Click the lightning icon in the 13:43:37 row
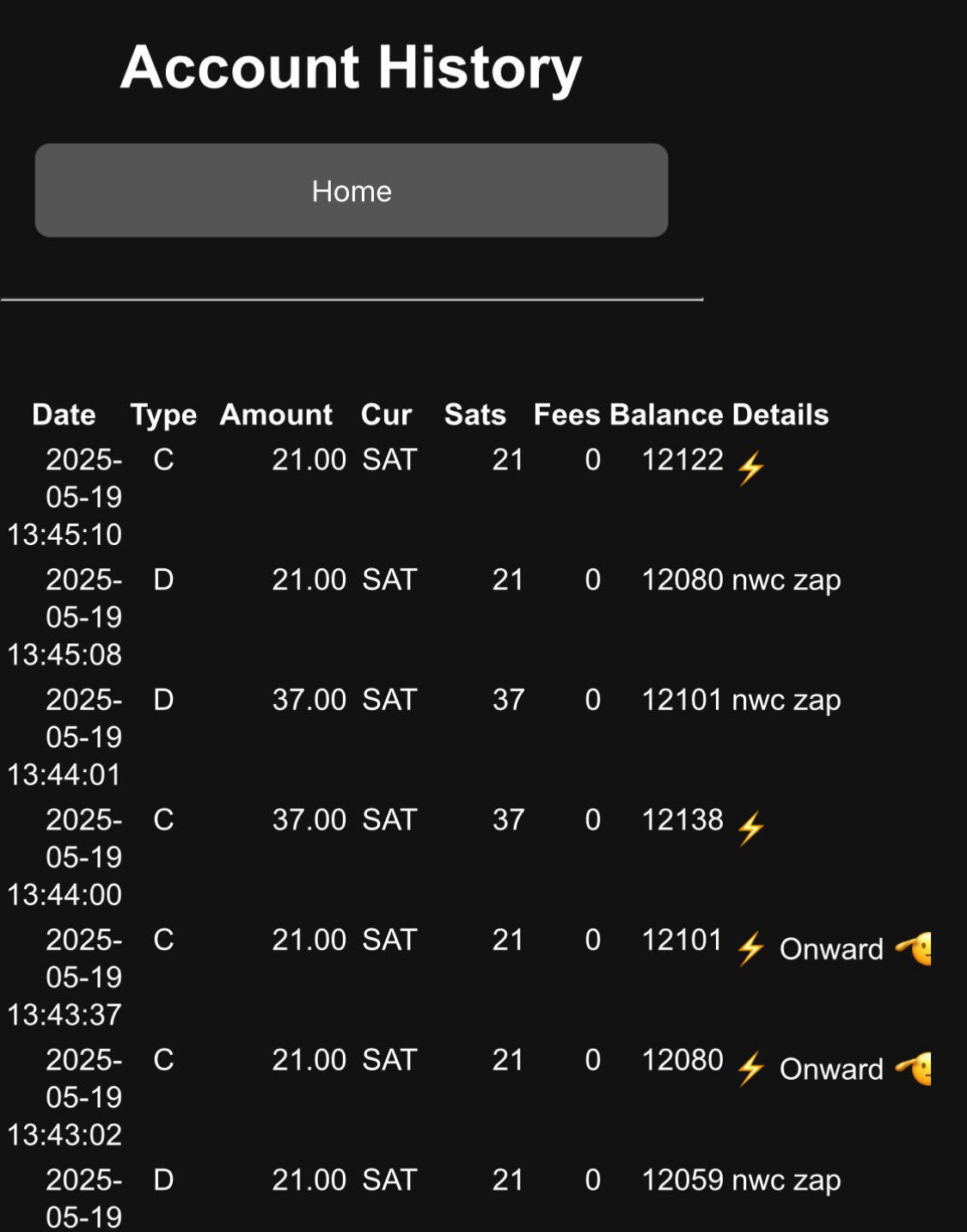The image size is (967, 1232). coord(750,949)
